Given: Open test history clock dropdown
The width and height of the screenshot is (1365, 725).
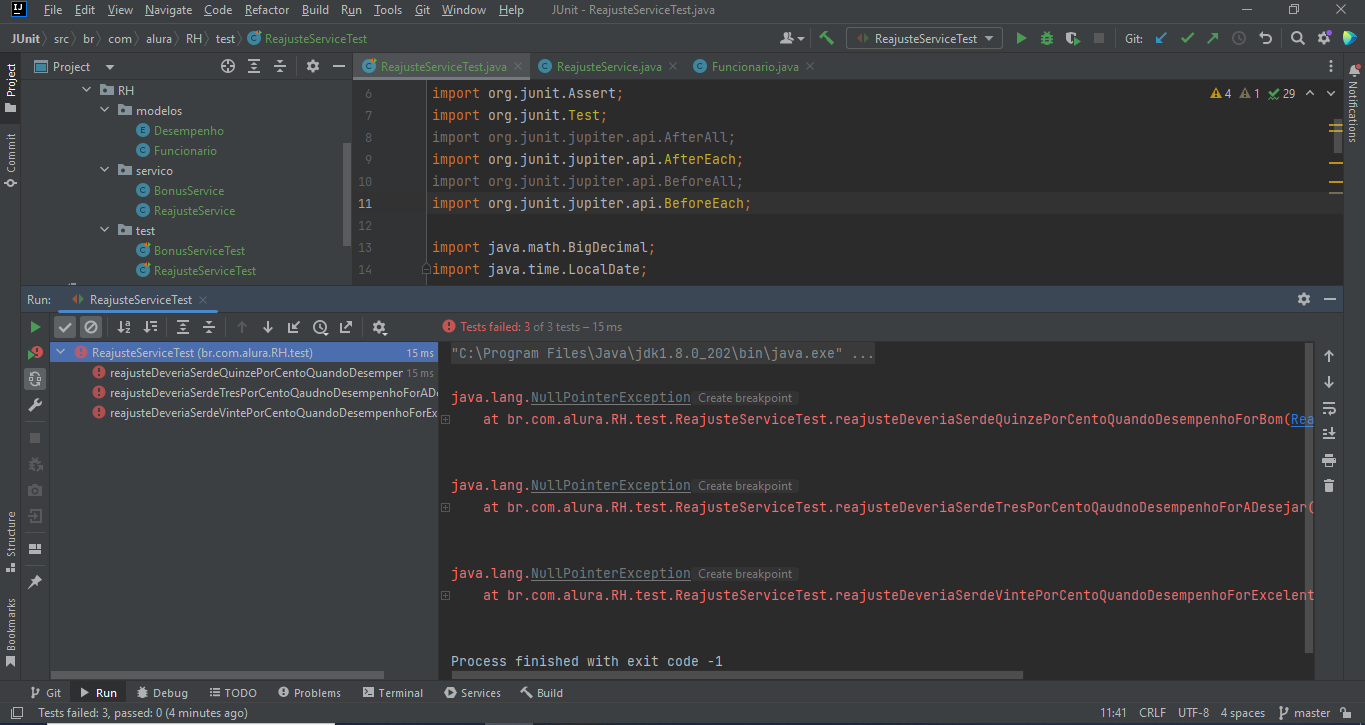Looking at the screenshot, I should pos(320,327).
